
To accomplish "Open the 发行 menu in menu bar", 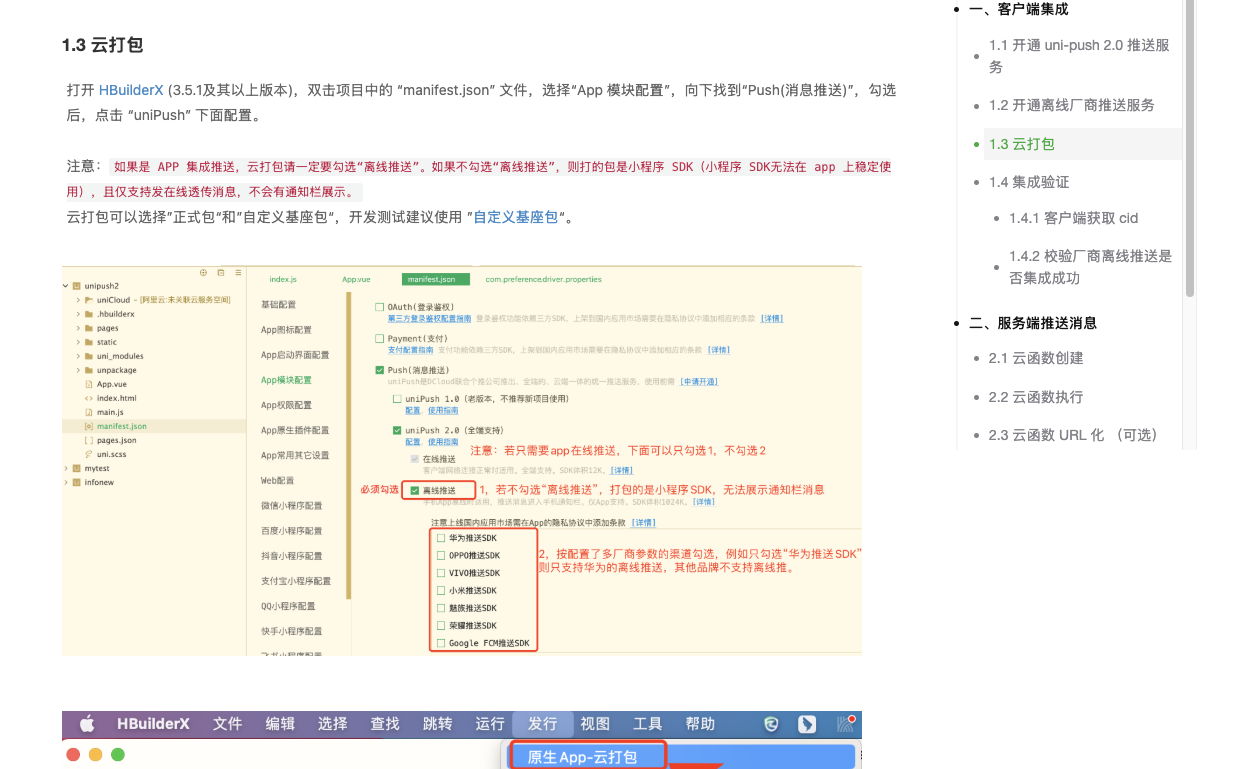I will (x=543, y=724).
